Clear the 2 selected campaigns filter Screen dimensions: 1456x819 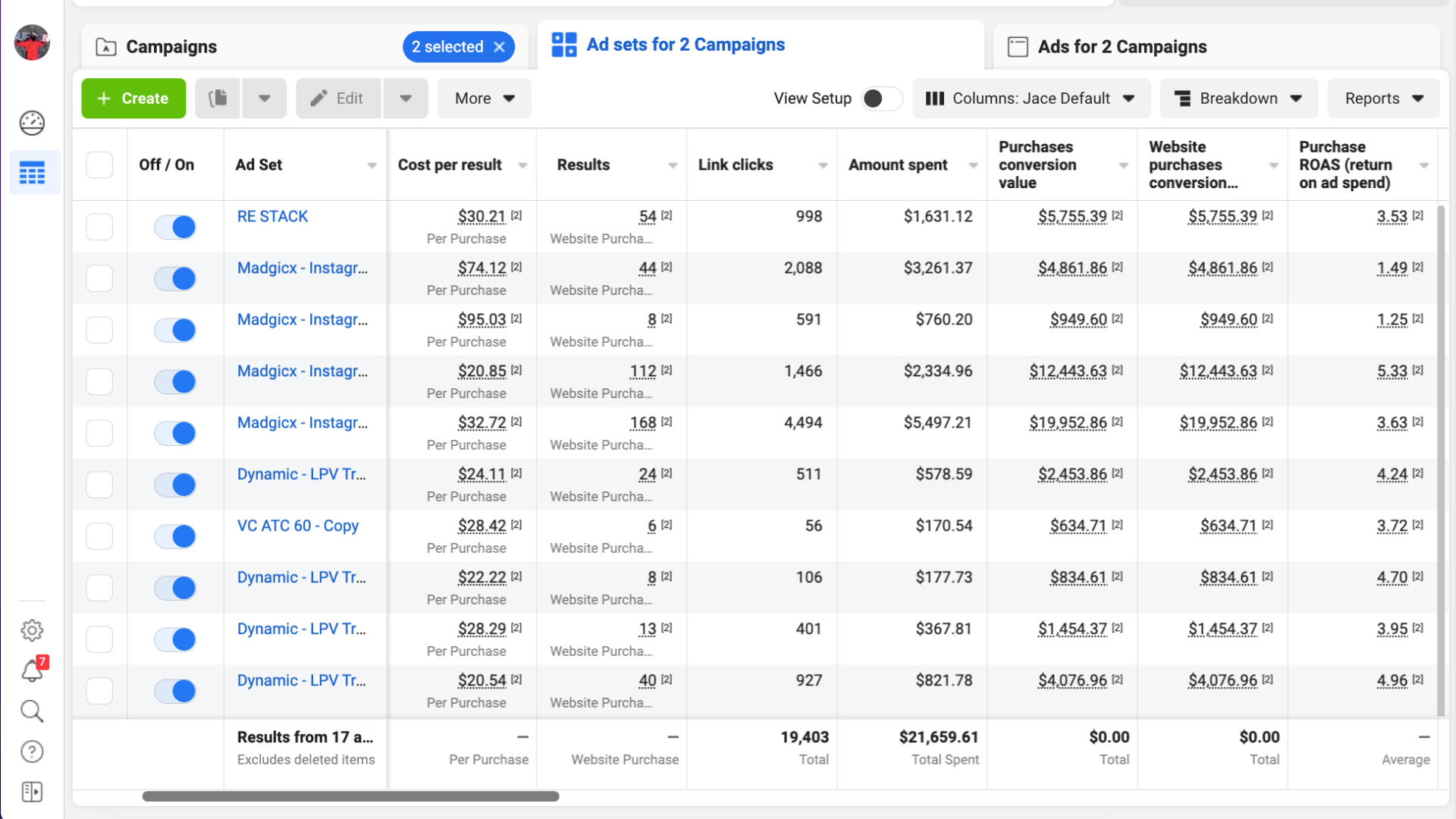tap(500, 47)
